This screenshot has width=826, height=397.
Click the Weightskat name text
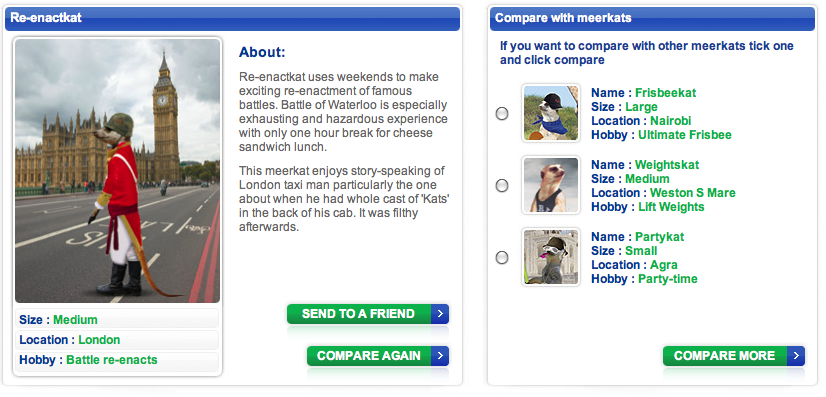click(x=667, y=165)
